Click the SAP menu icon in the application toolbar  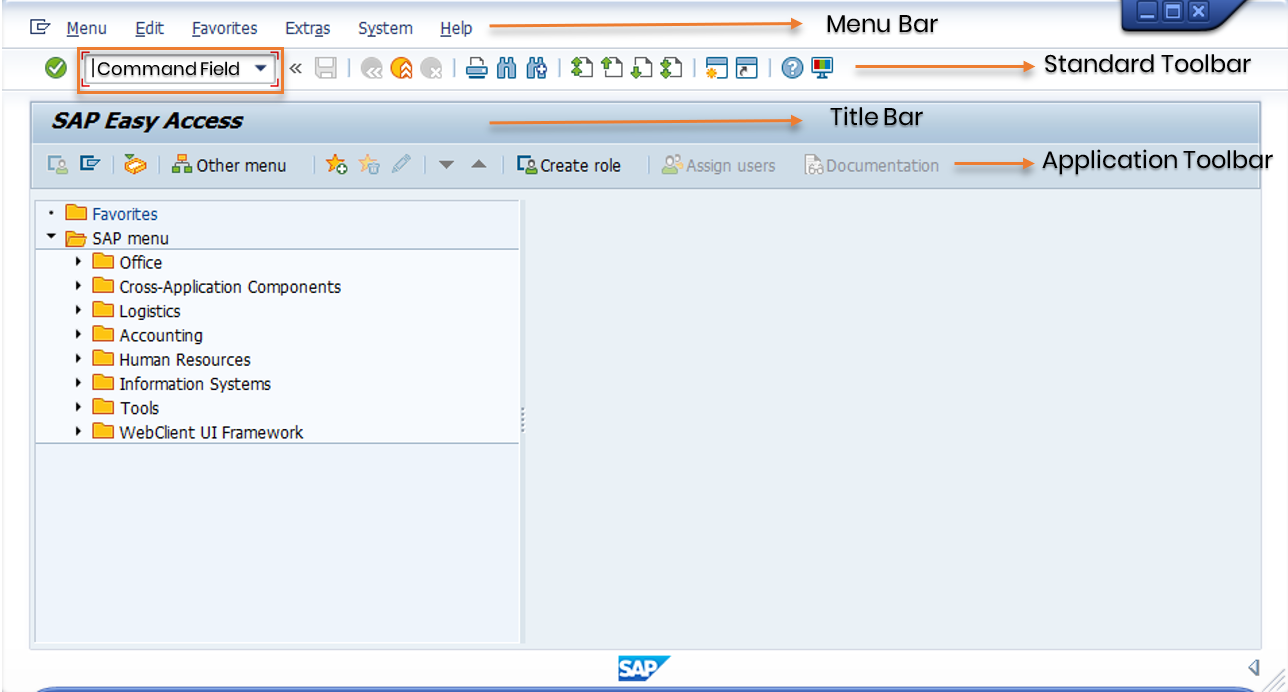coord(90,165)
